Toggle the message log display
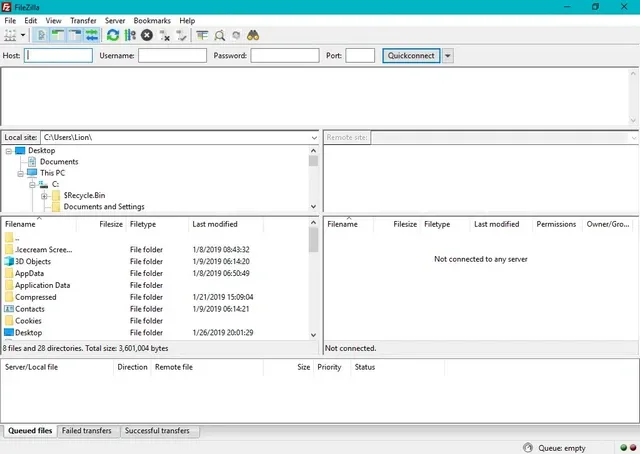This screenshot has height=454, width=640. coord(41,36)
